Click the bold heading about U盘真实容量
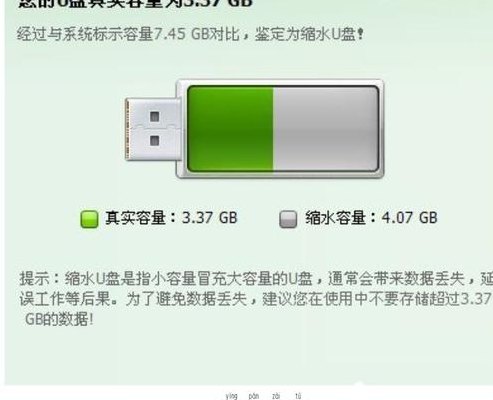 click(135, 3)
